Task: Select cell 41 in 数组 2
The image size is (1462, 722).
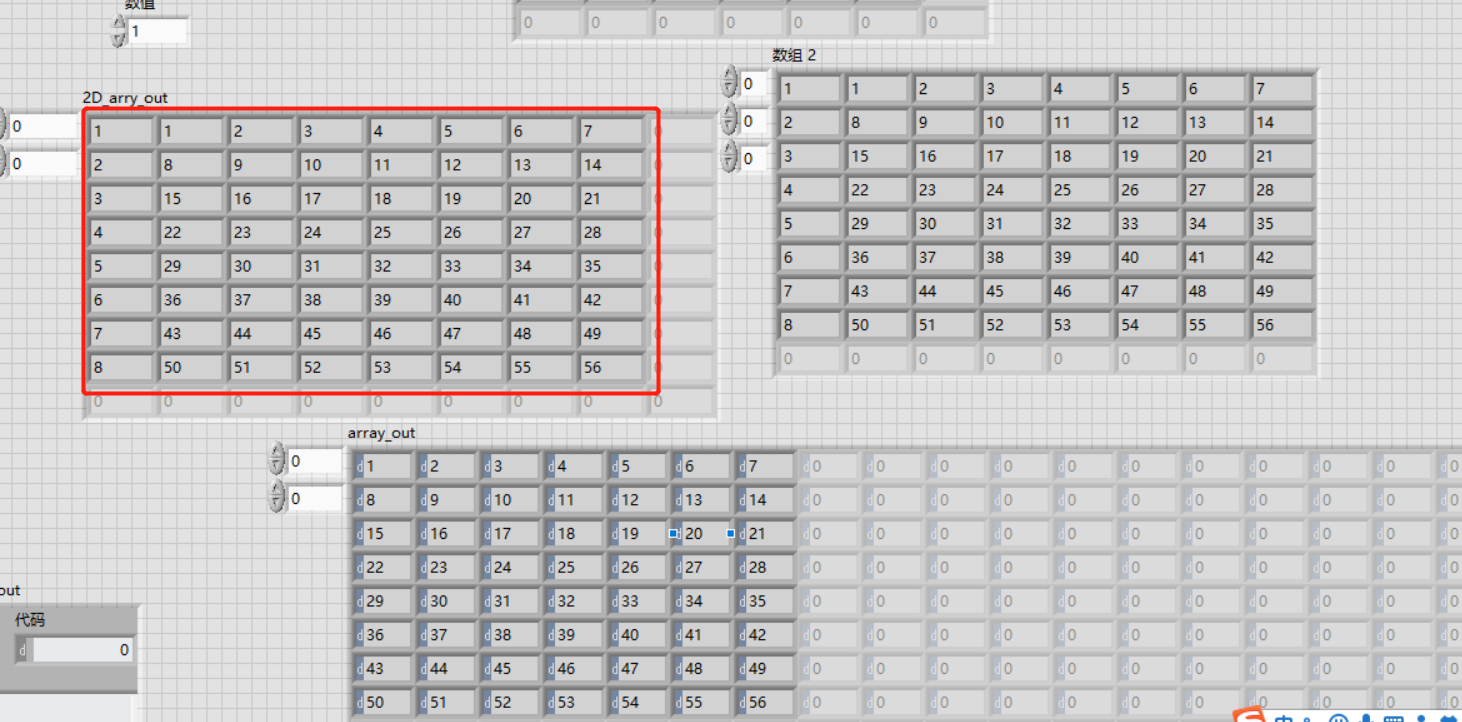Action: (x=1215, y=257)
